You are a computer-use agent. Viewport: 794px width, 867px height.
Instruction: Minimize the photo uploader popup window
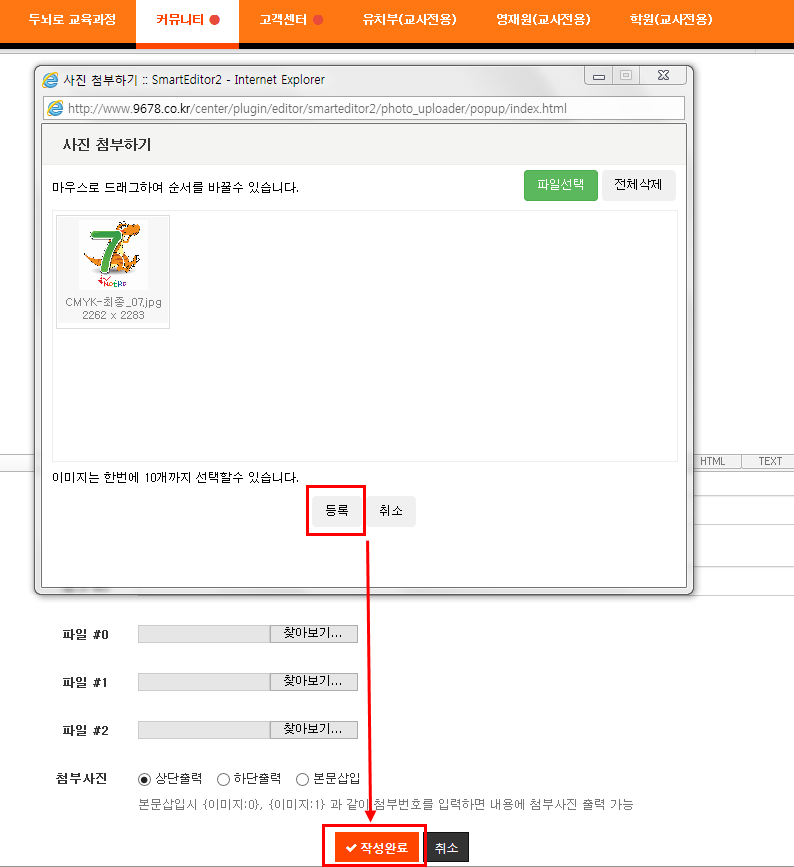click(600, 76)
